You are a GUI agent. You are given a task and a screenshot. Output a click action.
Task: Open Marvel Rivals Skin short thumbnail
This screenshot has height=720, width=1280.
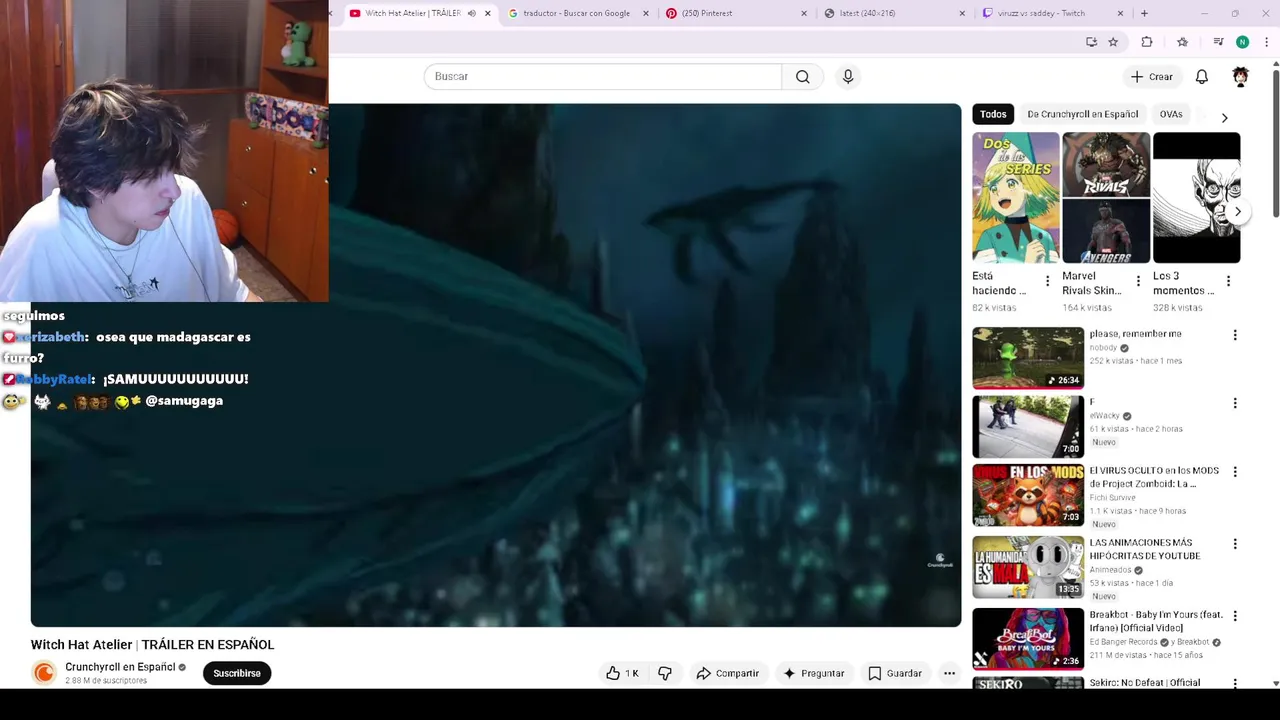(1106, 198)
